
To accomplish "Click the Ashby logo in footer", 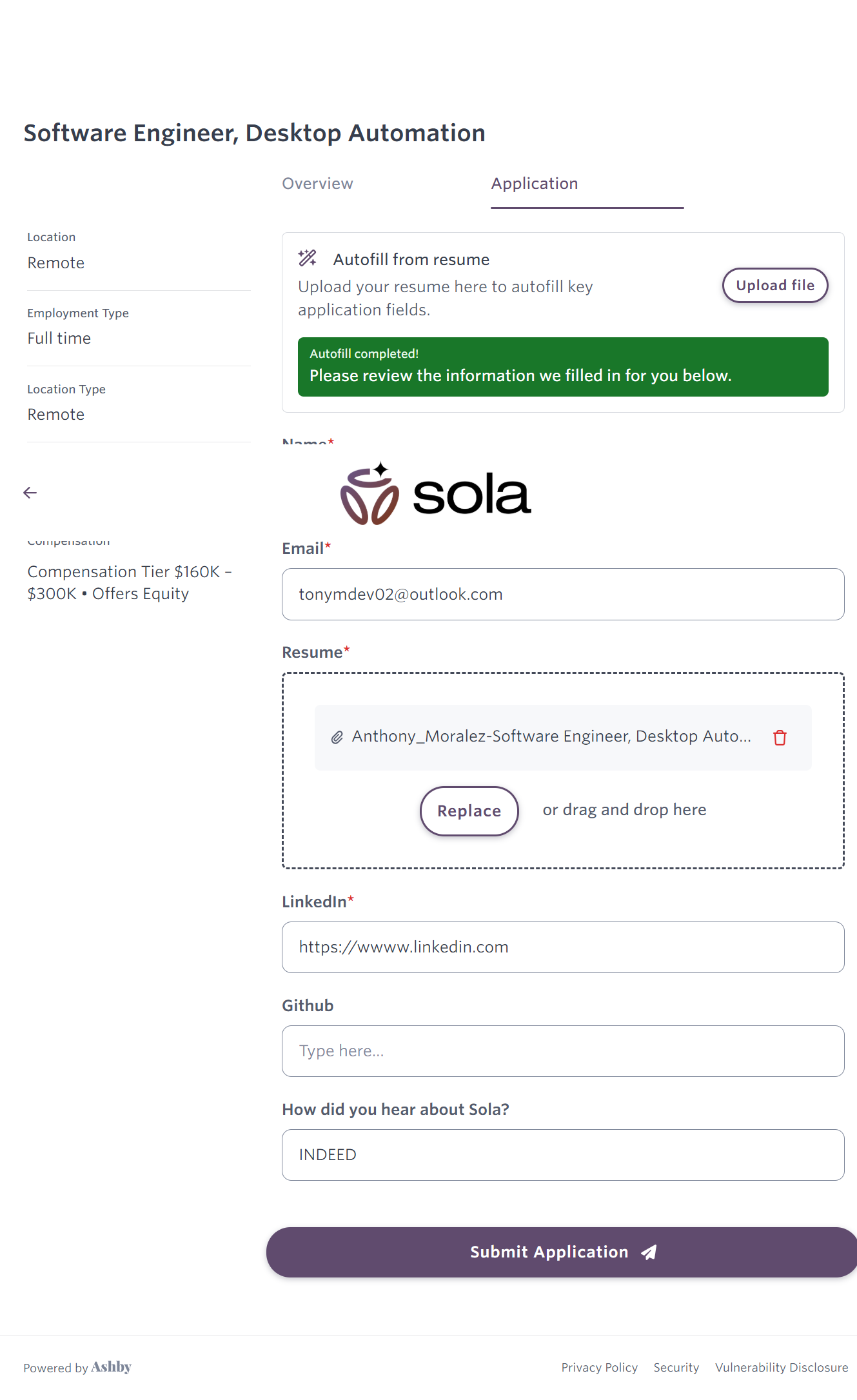I will (x=111, y=1367).
